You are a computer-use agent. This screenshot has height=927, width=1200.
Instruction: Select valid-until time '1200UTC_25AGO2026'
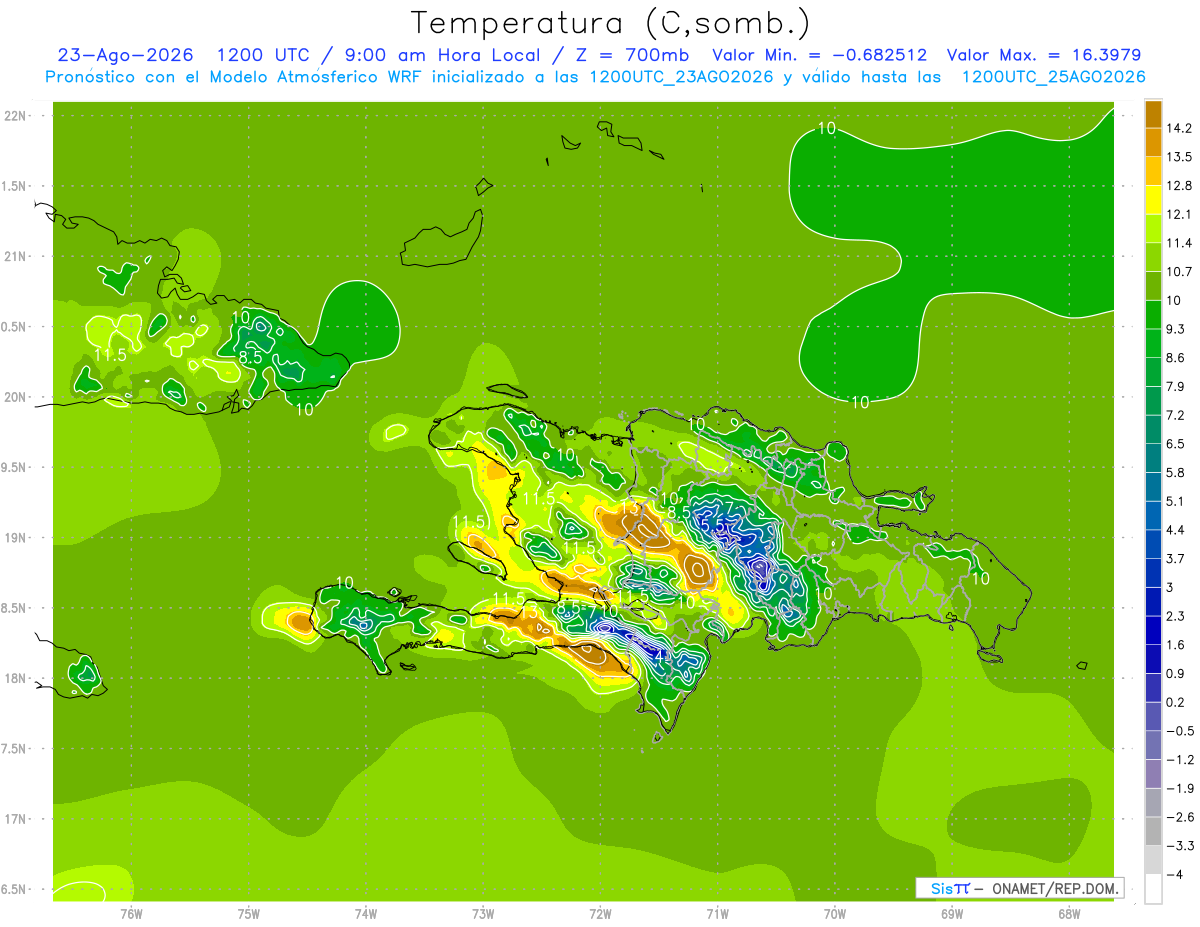(x=1053, y=77)
